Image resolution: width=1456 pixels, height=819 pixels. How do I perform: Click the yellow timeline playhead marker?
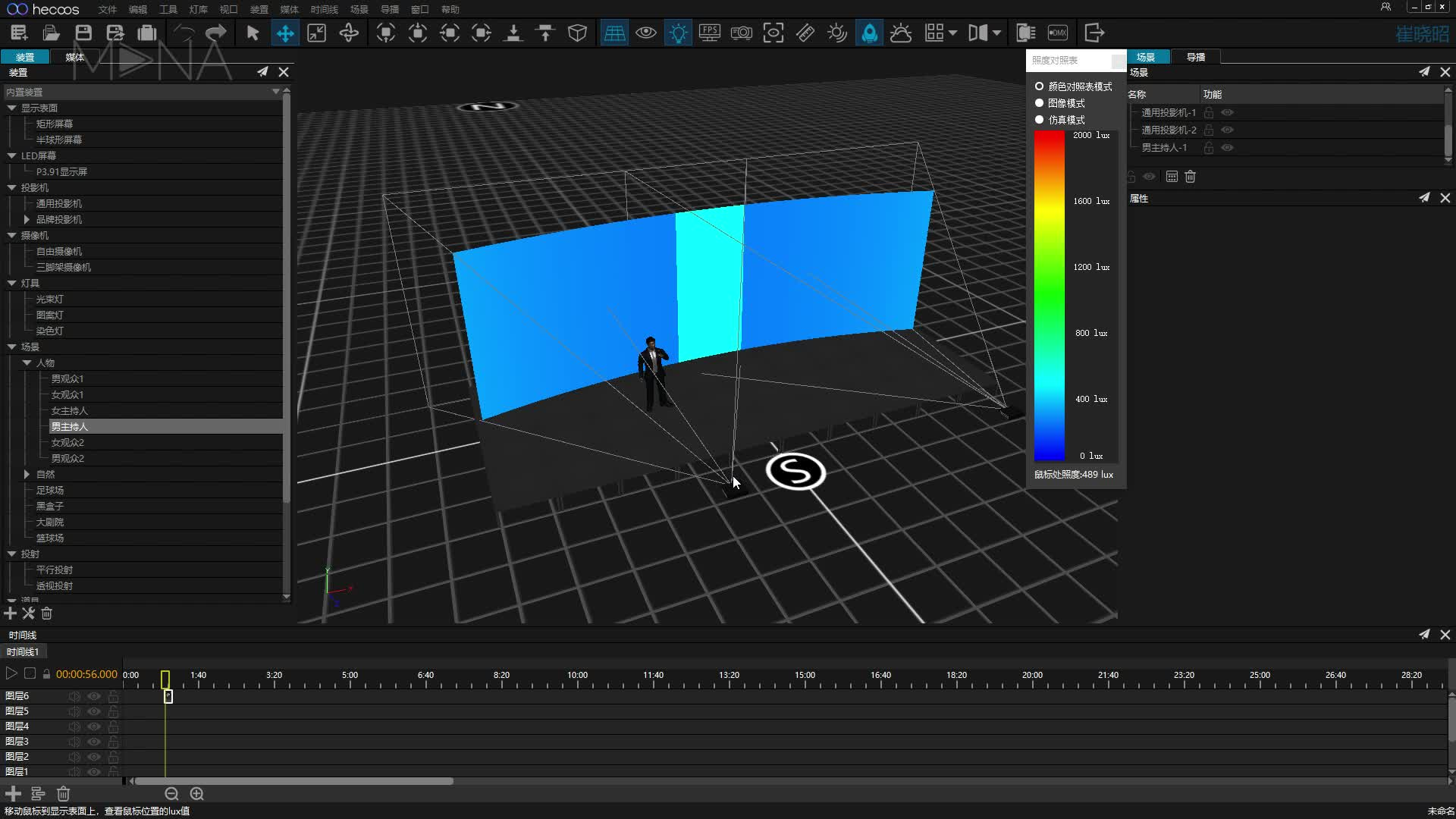(x=165, y=679)
